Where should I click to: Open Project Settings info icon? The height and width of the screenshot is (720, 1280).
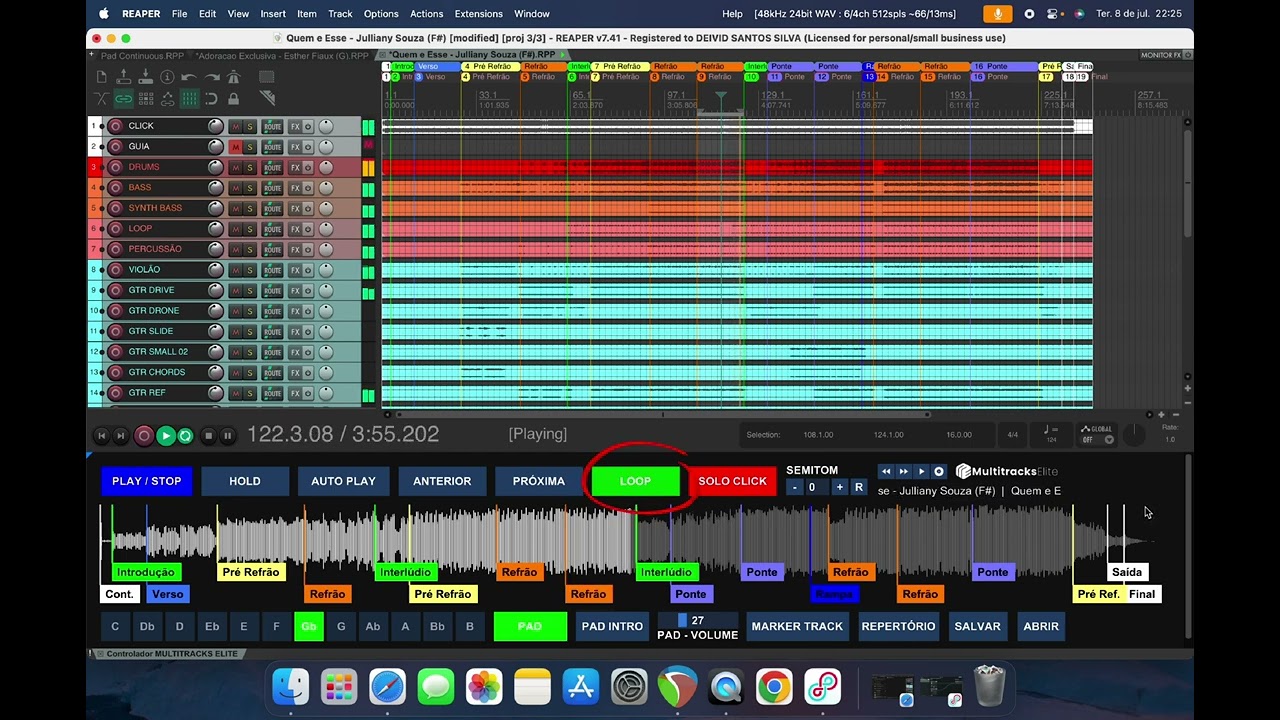pos(167,77)
